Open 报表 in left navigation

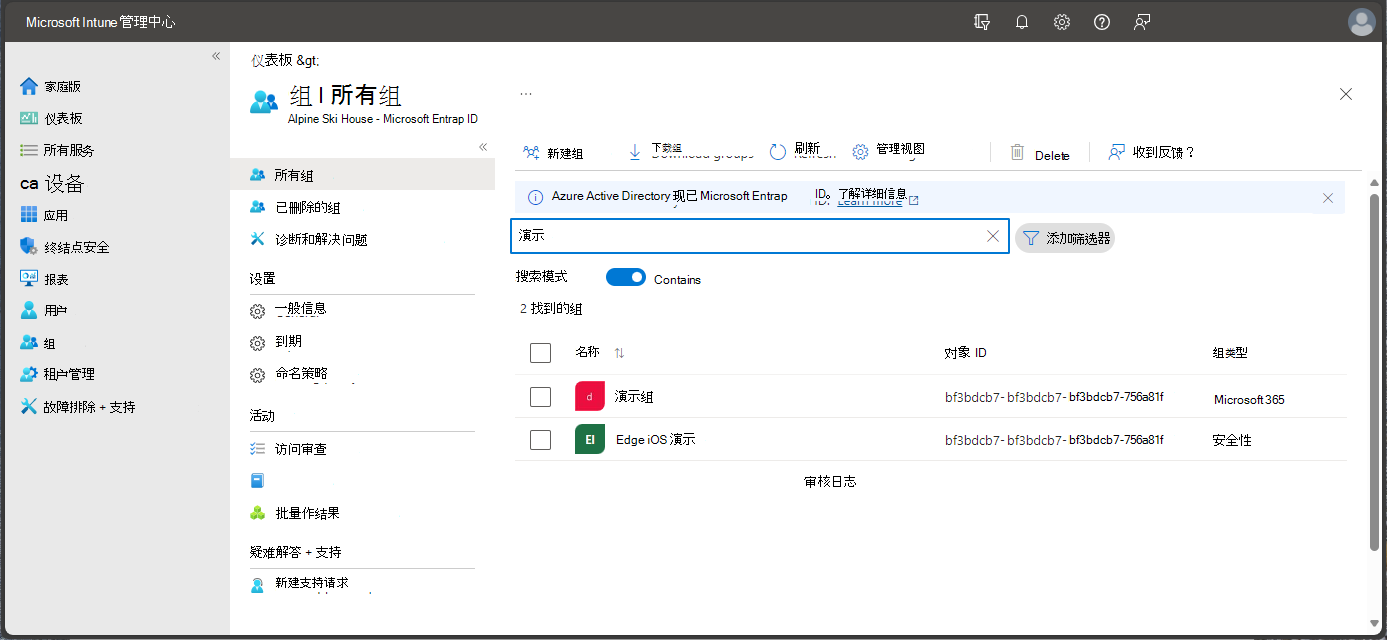click(x=44, y=279)
